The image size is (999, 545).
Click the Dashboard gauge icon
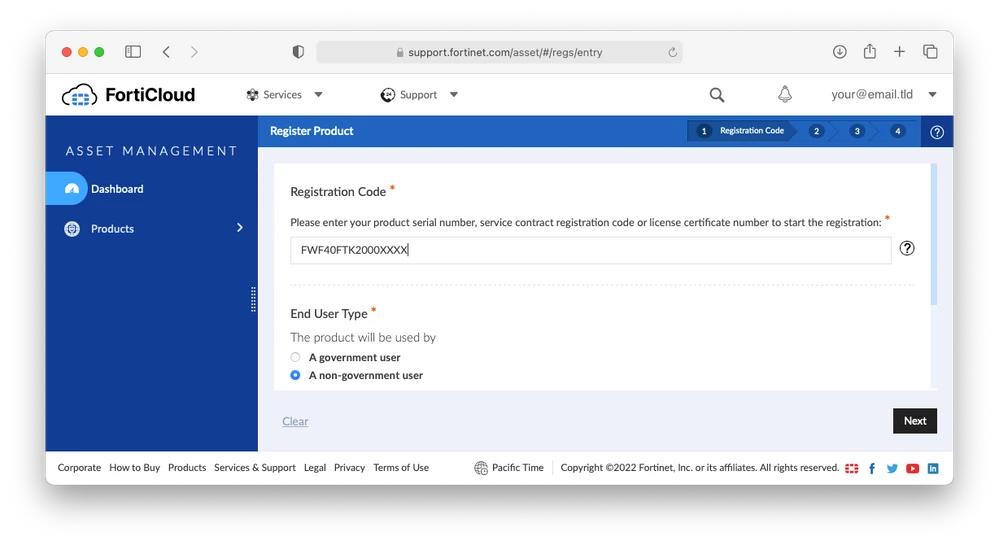tap(72, 189)
